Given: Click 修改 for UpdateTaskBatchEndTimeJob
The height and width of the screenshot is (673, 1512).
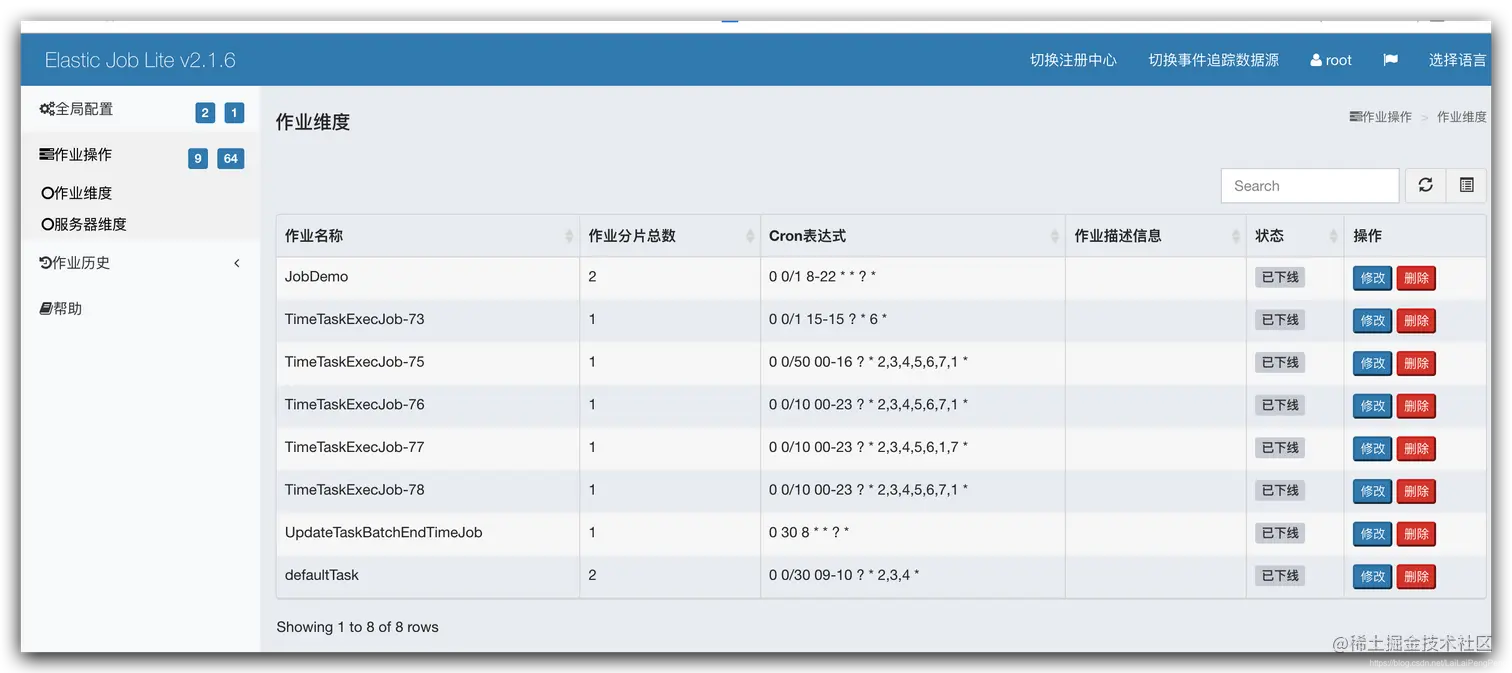Looking at the screenshot, I should tap(1372, 534).
